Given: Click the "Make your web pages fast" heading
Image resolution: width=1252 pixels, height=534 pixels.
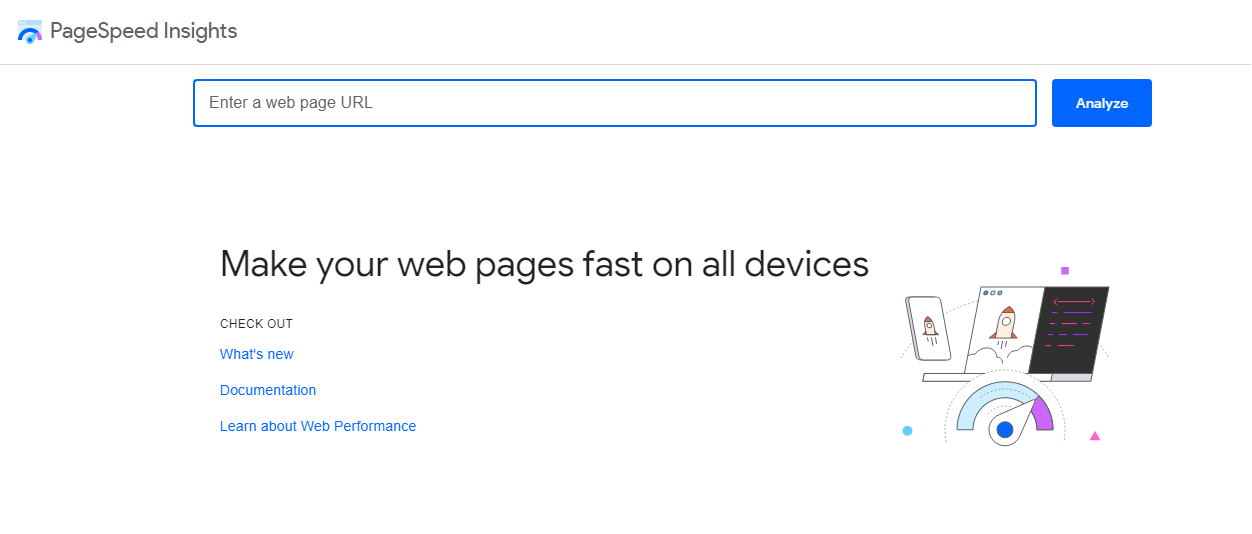Looking at the screenshot, I should (544, 264).
